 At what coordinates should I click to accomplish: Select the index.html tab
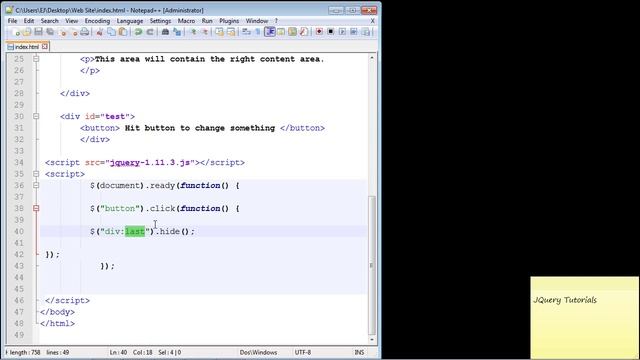(x=27, y=47)
